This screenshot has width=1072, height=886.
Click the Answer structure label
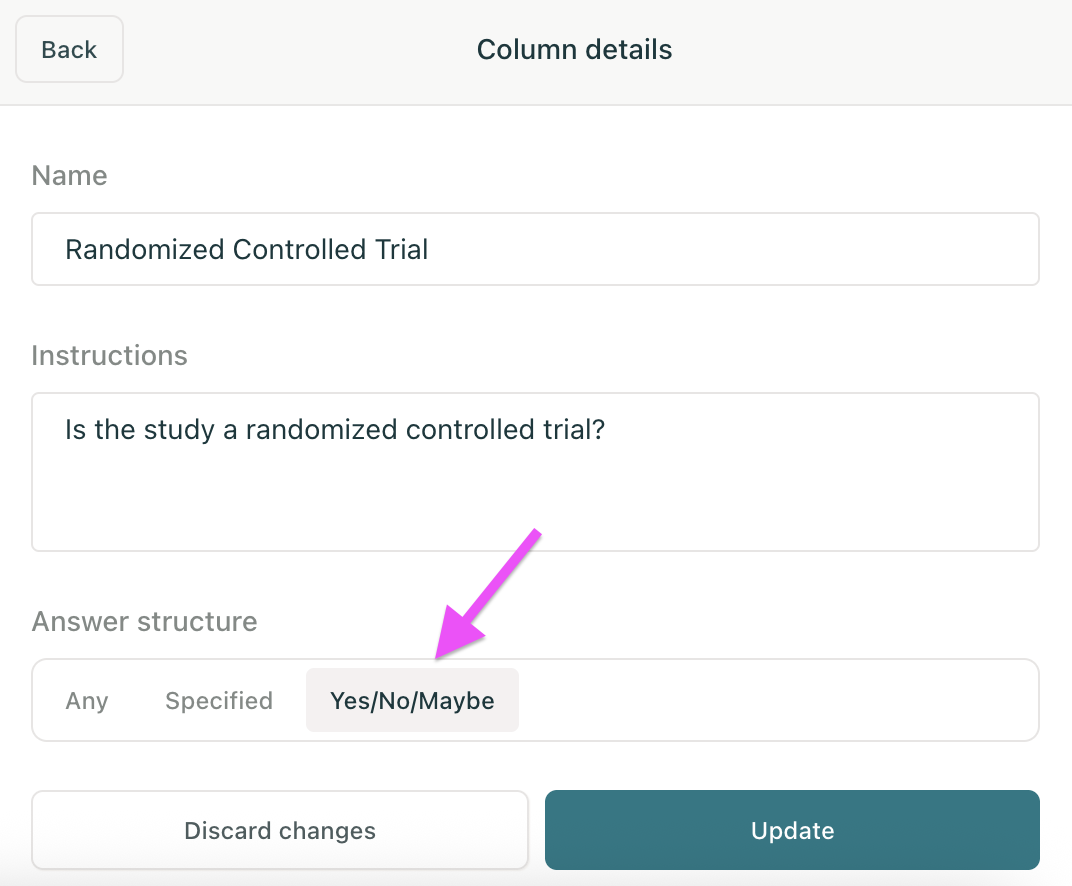pyautogui.click(x=144, y=622)
